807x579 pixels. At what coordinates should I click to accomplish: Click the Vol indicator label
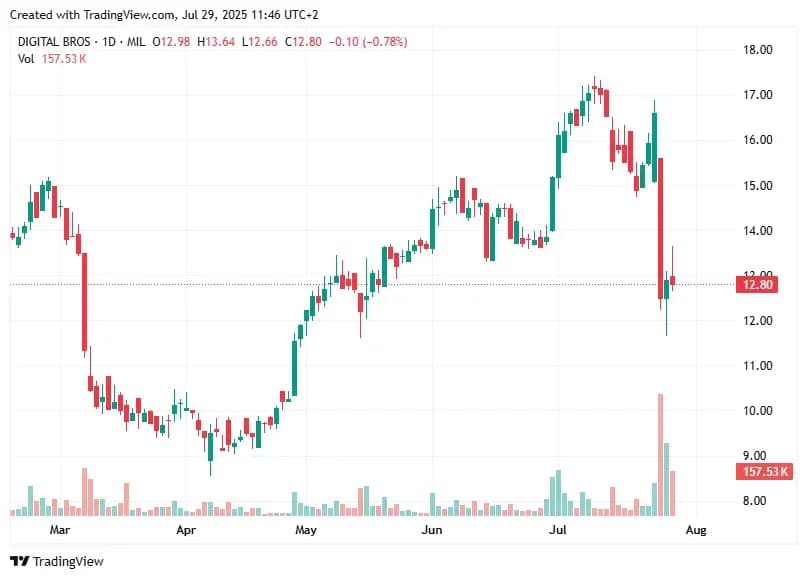click(x=26, y=59)
